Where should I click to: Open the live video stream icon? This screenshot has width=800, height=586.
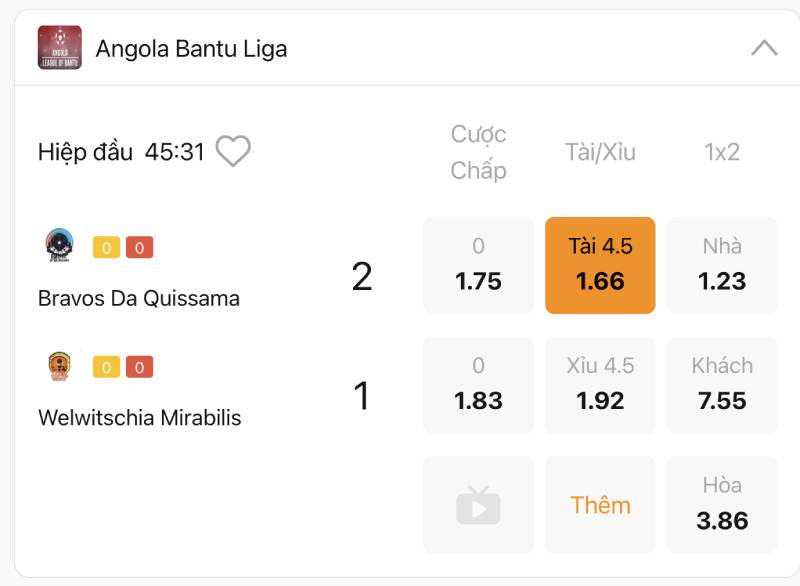[478, 505]
